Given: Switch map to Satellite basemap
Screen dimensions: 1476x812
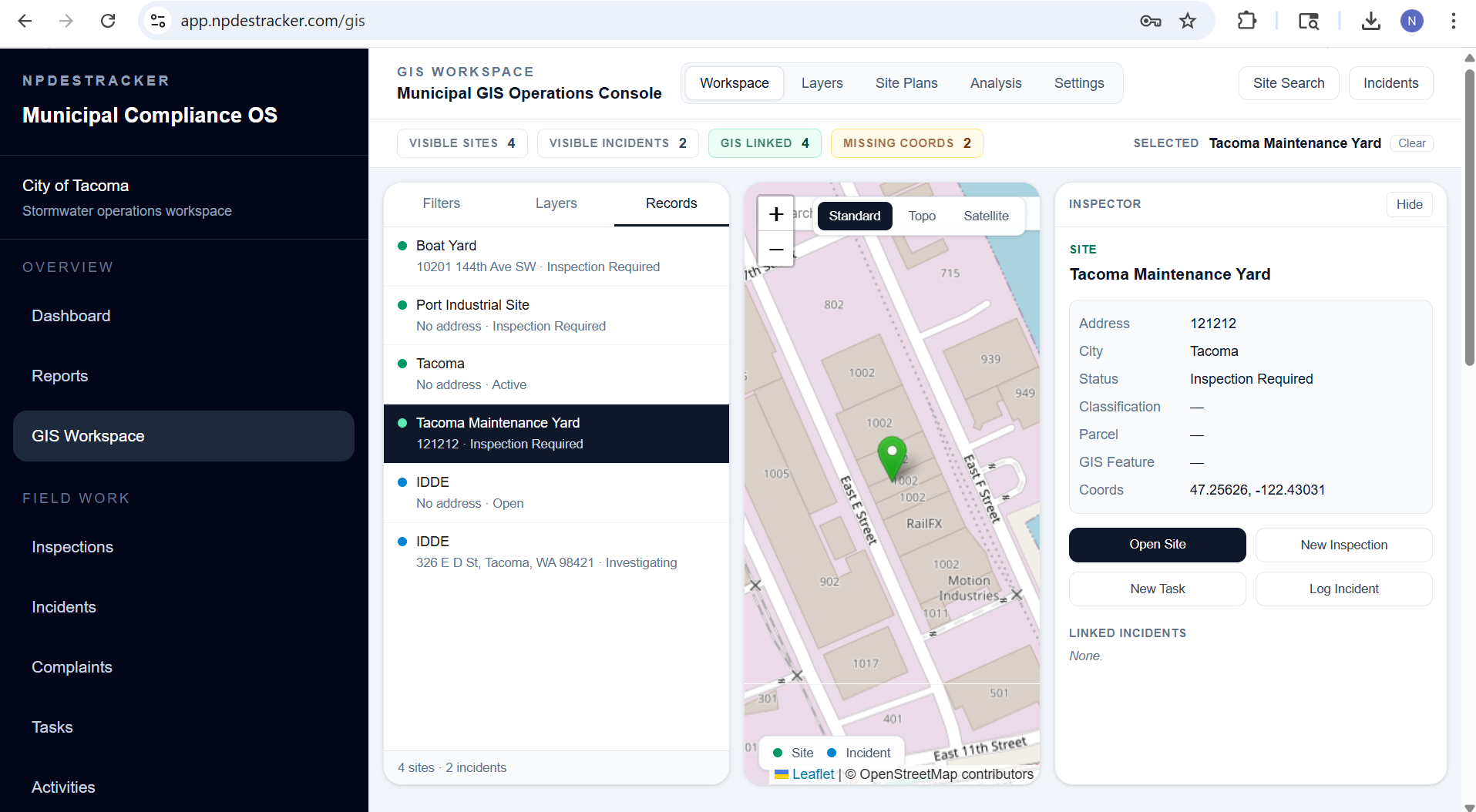Looking at the screenshot, I should 986,216.
